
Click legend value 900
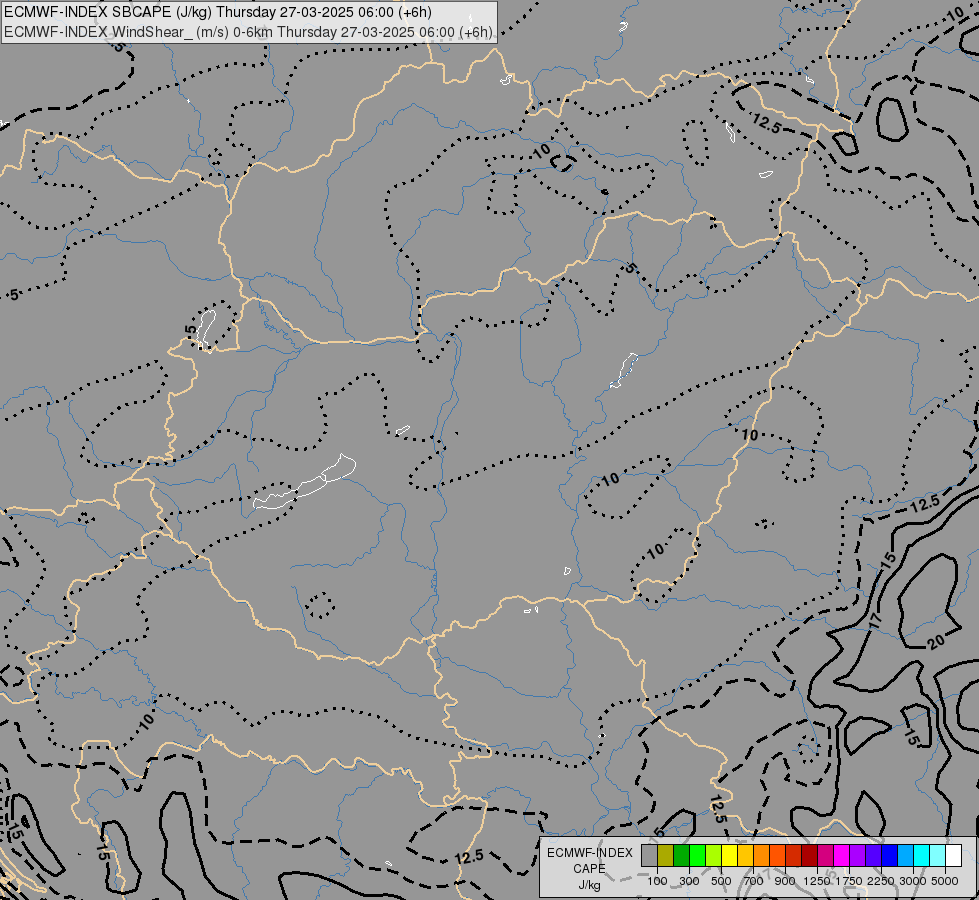(x=785, y=881)
